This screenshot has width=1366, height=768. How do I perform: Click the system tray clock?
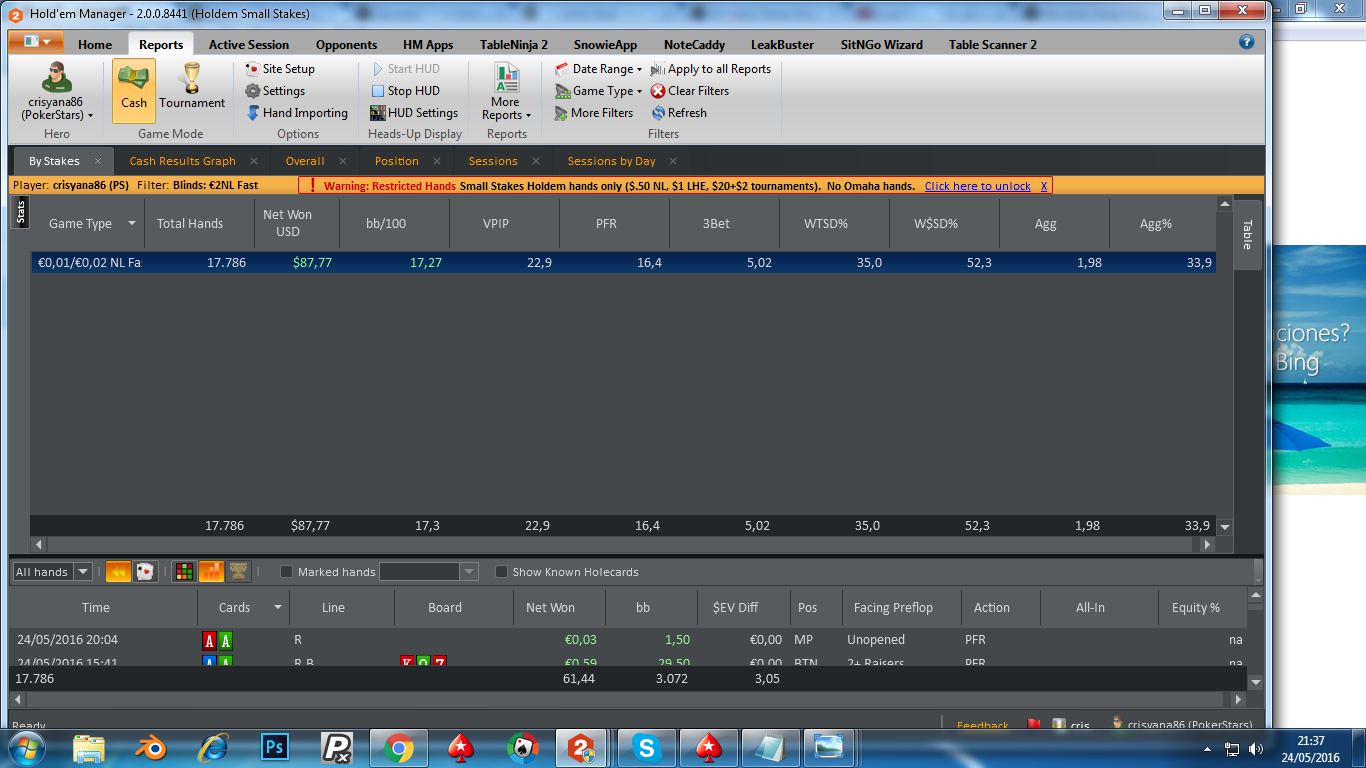click(1311, 748)
